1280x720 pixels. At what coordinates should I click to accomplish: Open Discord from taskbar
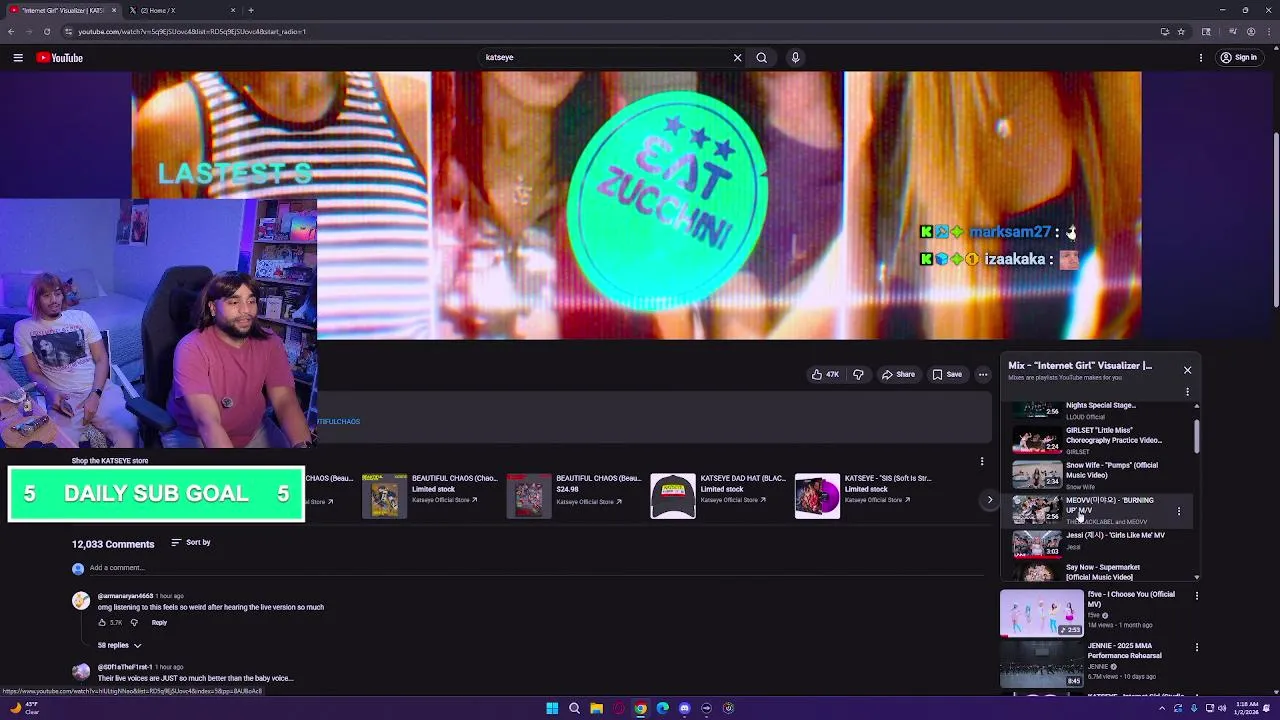[x=684, y=708]
